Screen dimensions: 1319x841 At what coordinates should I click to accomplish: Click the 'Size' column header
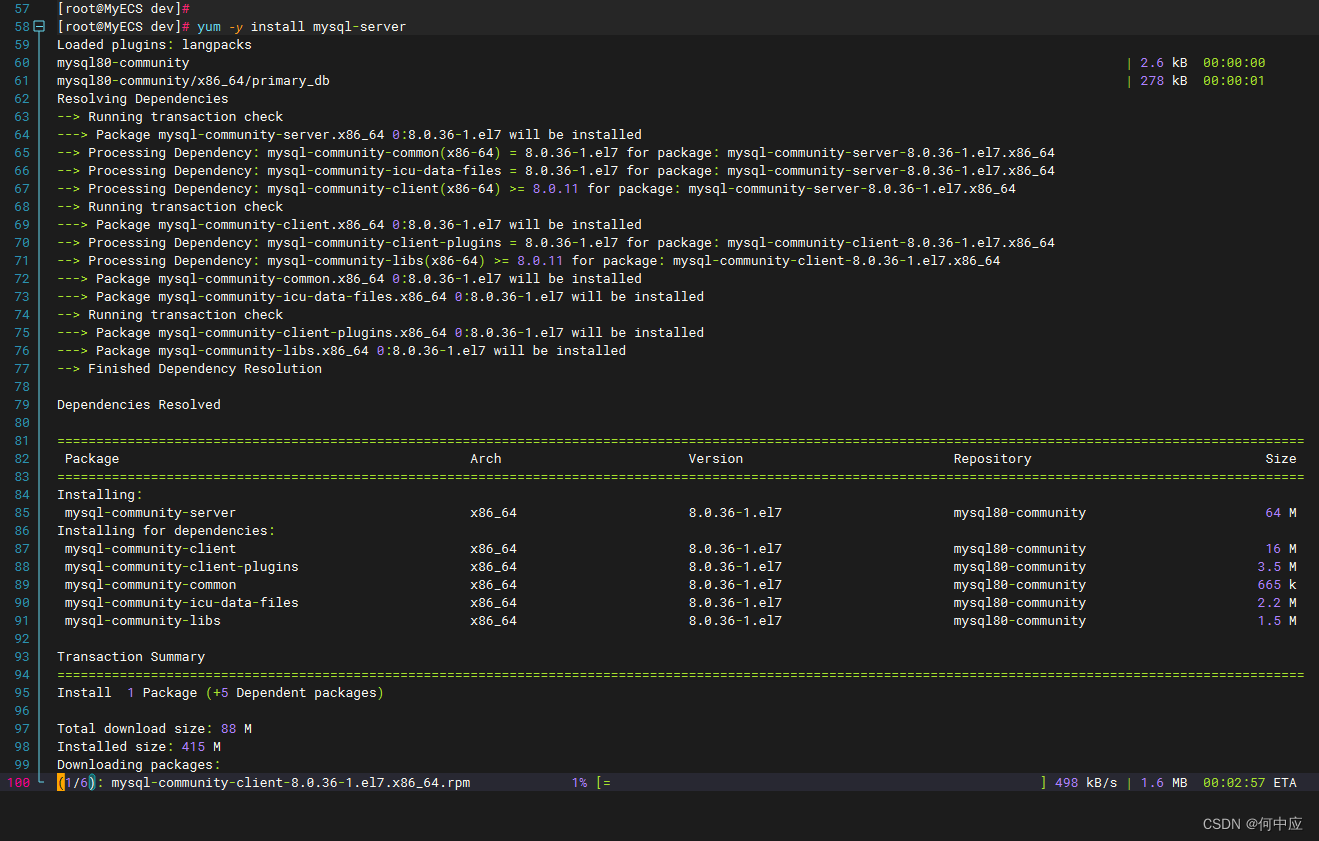[x=1281, y=459]
